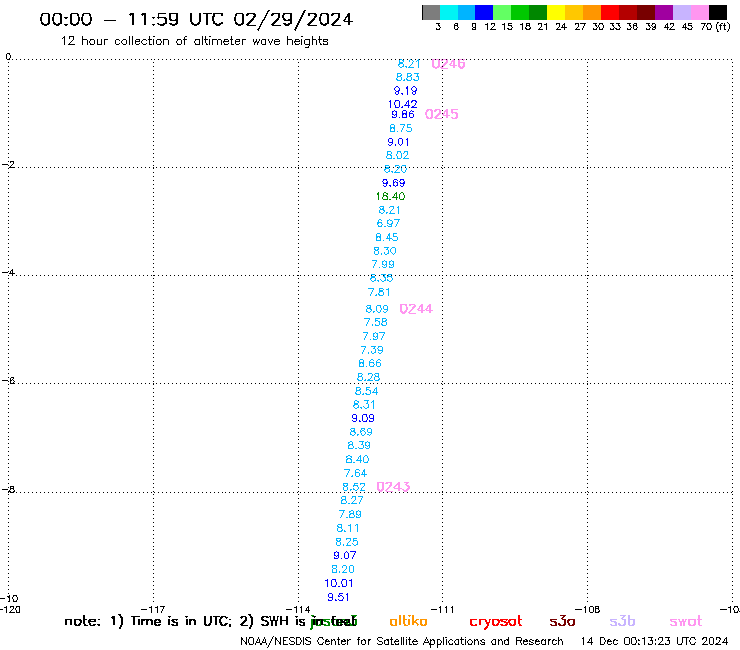Click the wave height value 8.25

click(x=347, y=542)
